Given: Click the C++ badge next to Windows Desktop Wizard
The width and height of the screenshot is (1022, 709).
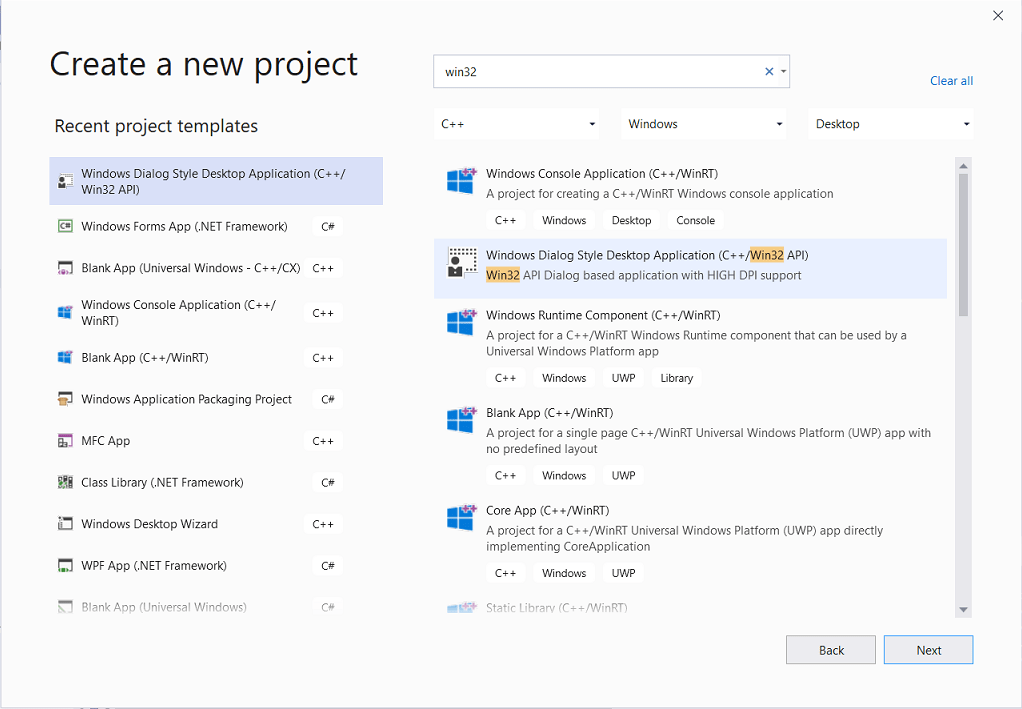Looking at the screenshot, I should pyautogui.click(x=323, y=524).
